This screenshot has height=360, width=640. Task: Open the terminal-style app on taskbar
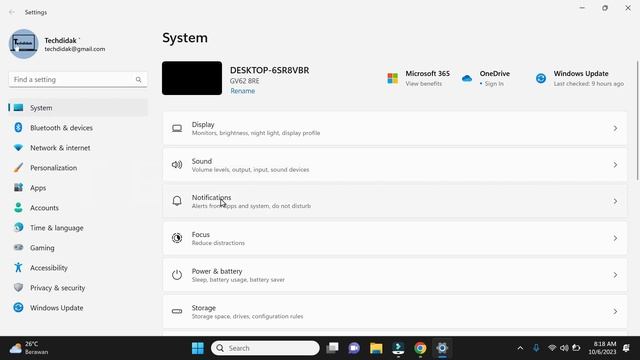pos(398,348)
